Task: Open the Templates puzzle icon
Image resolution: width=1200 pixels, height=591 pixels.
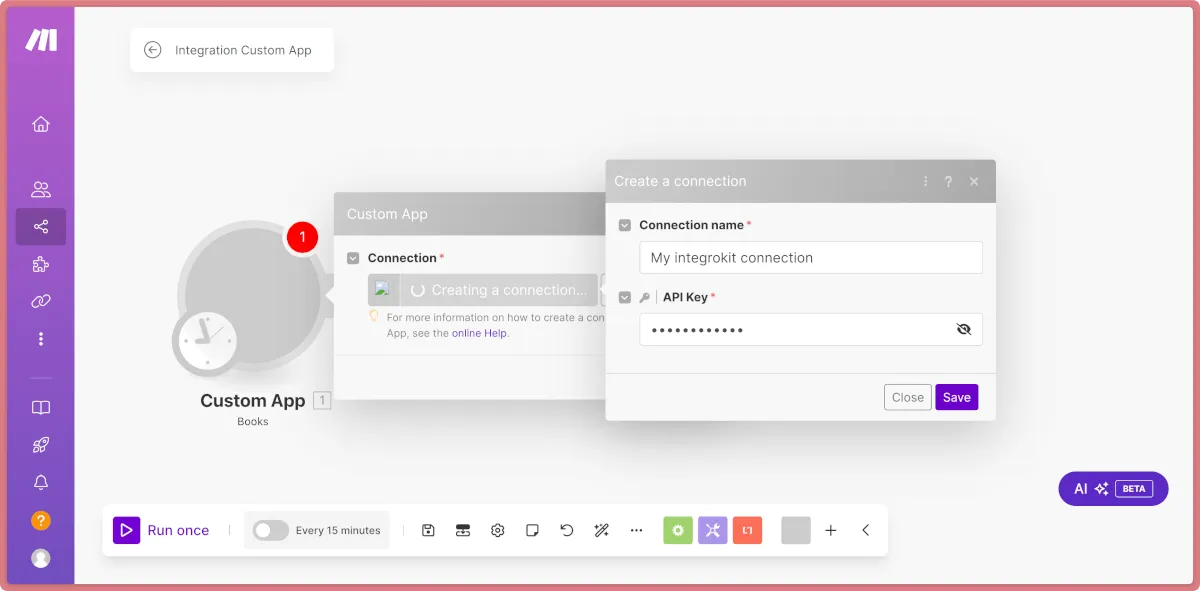Action: 41,264
